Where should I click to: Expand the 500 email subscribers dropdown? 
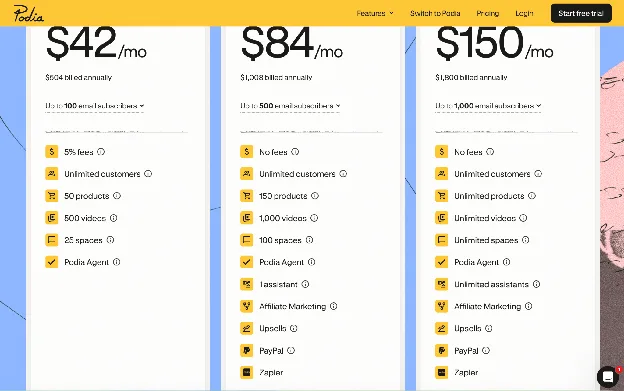click(x=290, y=106)
